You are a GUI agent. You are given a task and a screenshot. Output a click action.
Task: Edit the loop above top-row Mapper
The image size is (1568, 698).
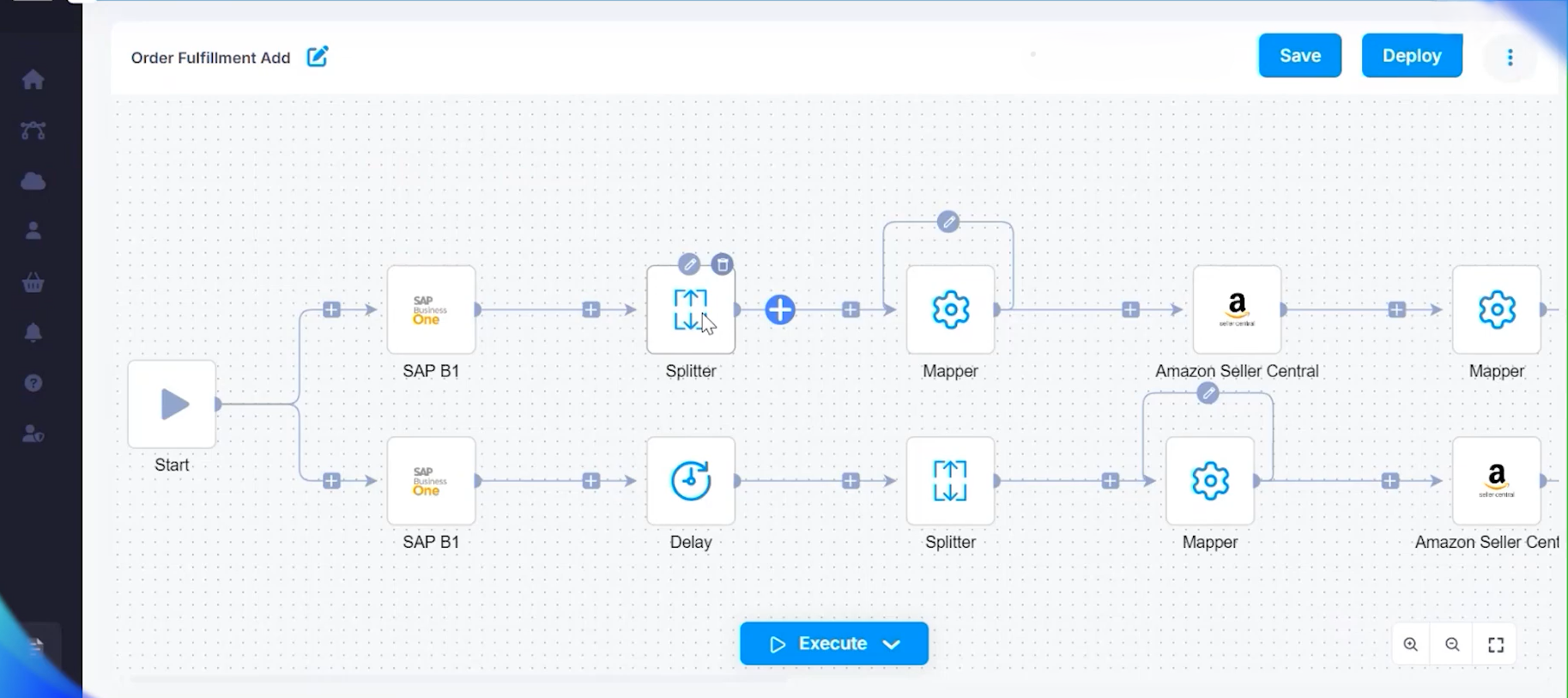(947, 222)
